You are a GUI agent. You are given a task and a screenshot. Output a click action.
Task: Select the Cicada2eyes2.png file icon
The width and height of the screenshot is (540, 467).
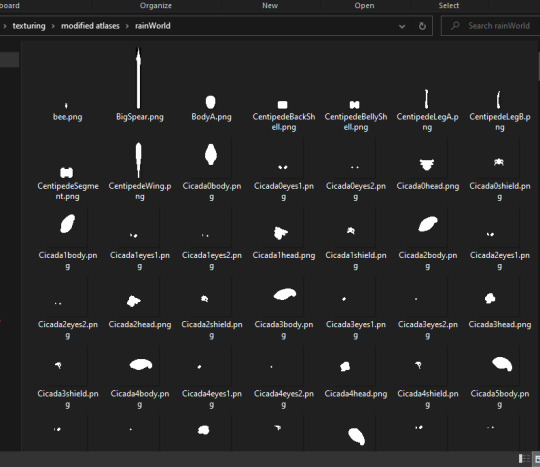(x=58, y=303)
